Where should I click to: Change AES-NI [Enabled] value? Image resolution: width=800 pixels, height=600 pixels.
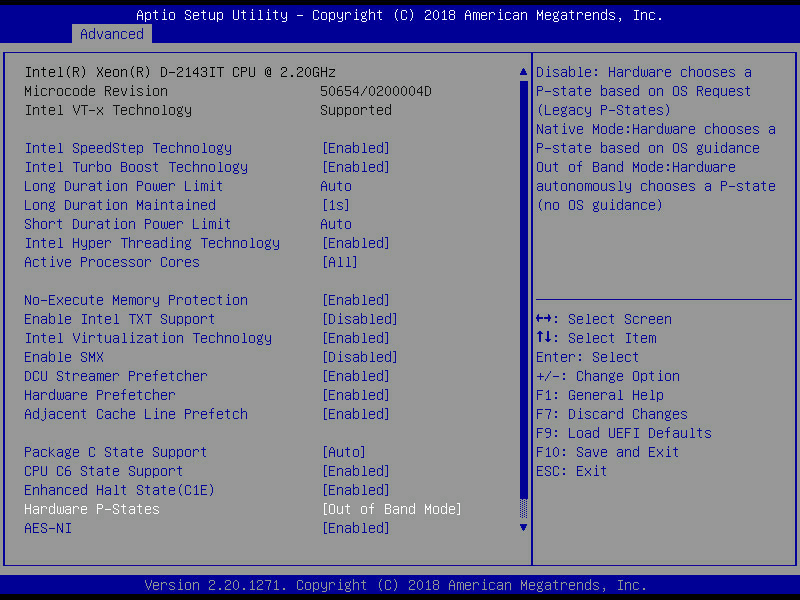pos(356,528)
